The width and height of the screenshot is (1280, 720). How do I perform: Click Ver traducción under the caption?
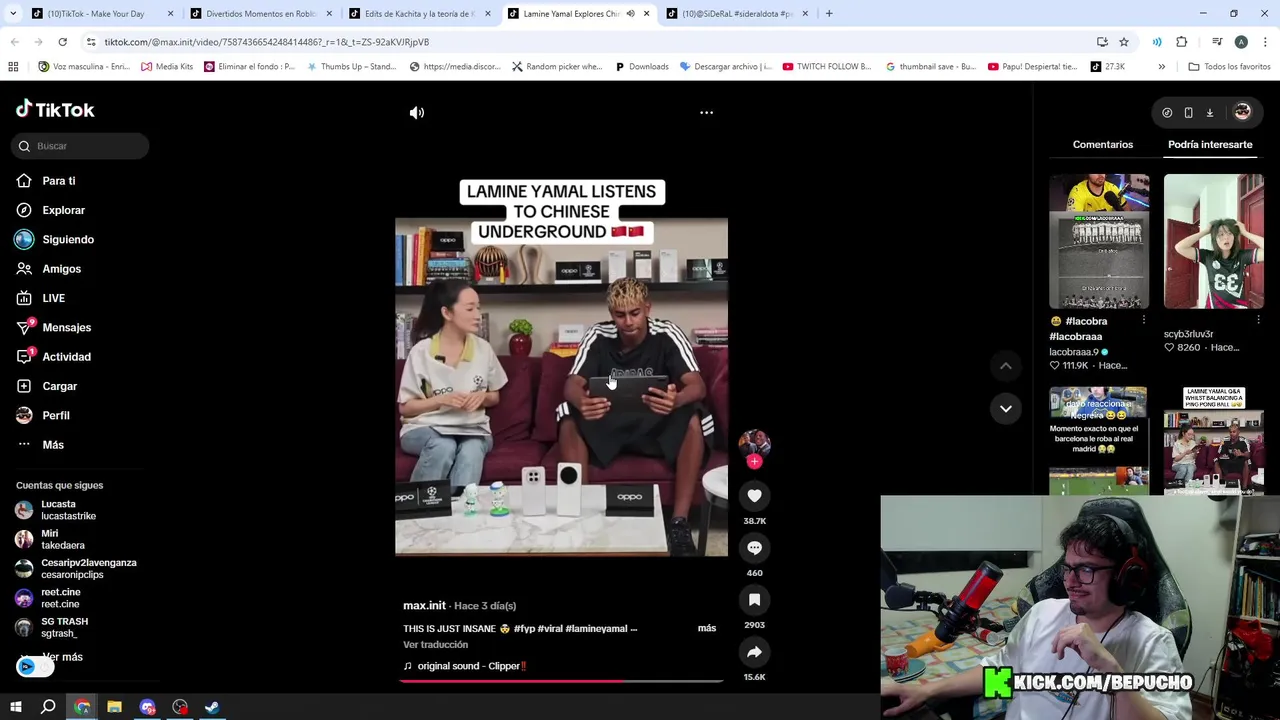tap(435, 645)
